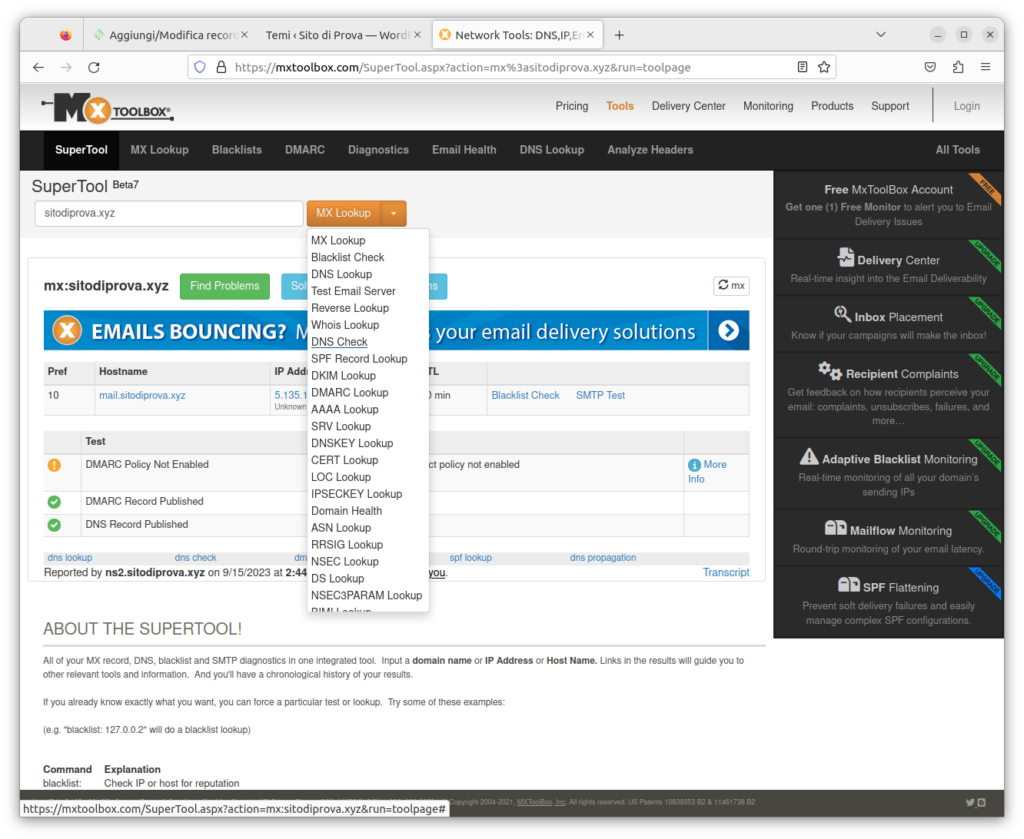Choose Domain Health in dropdown
This screenshot has height=839, width=1024.
[x=347, y=511]
